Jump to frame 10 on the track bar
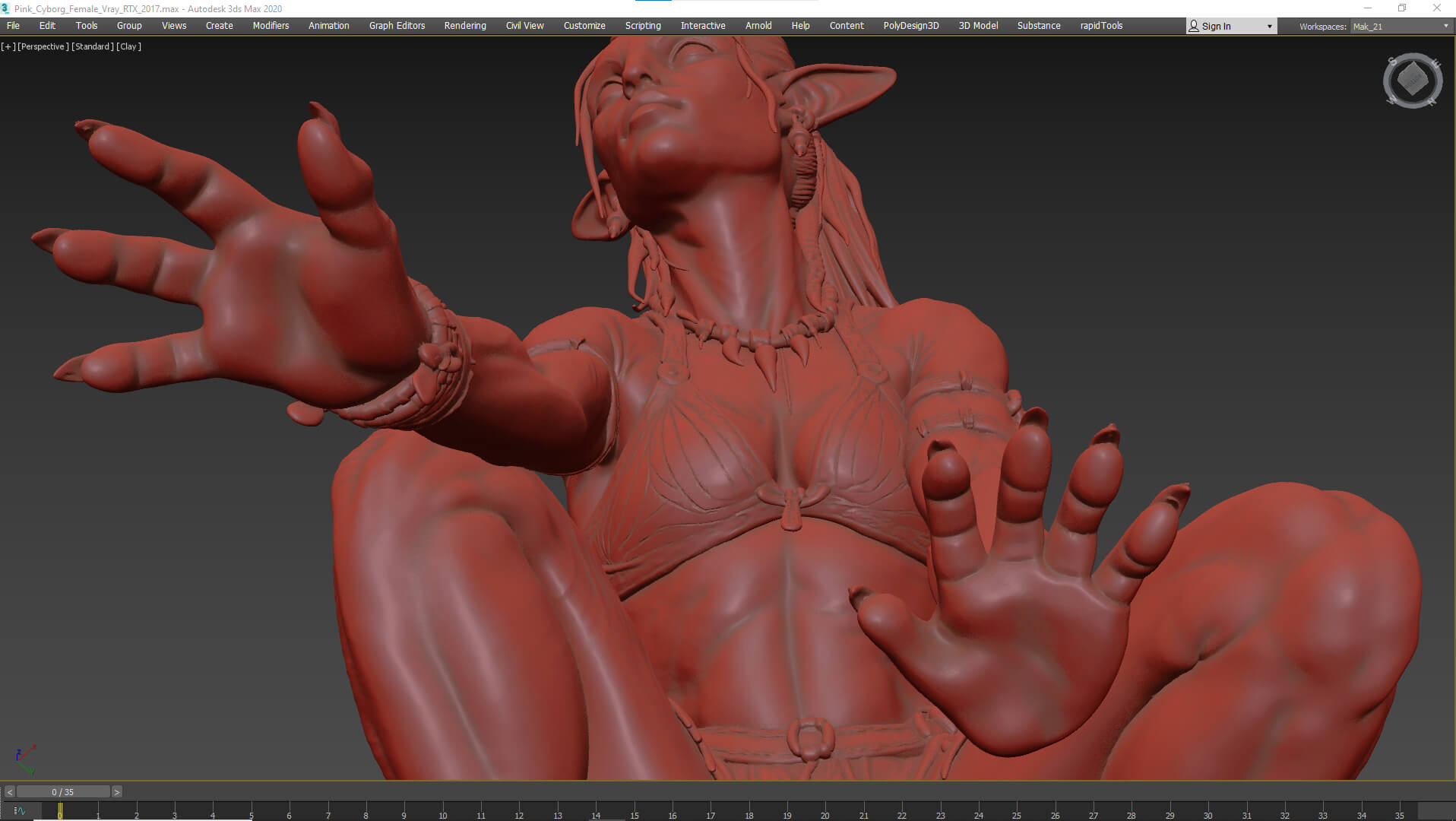Image resolution: width=1456 pixels, height=821 pixels. pos(442,811)
